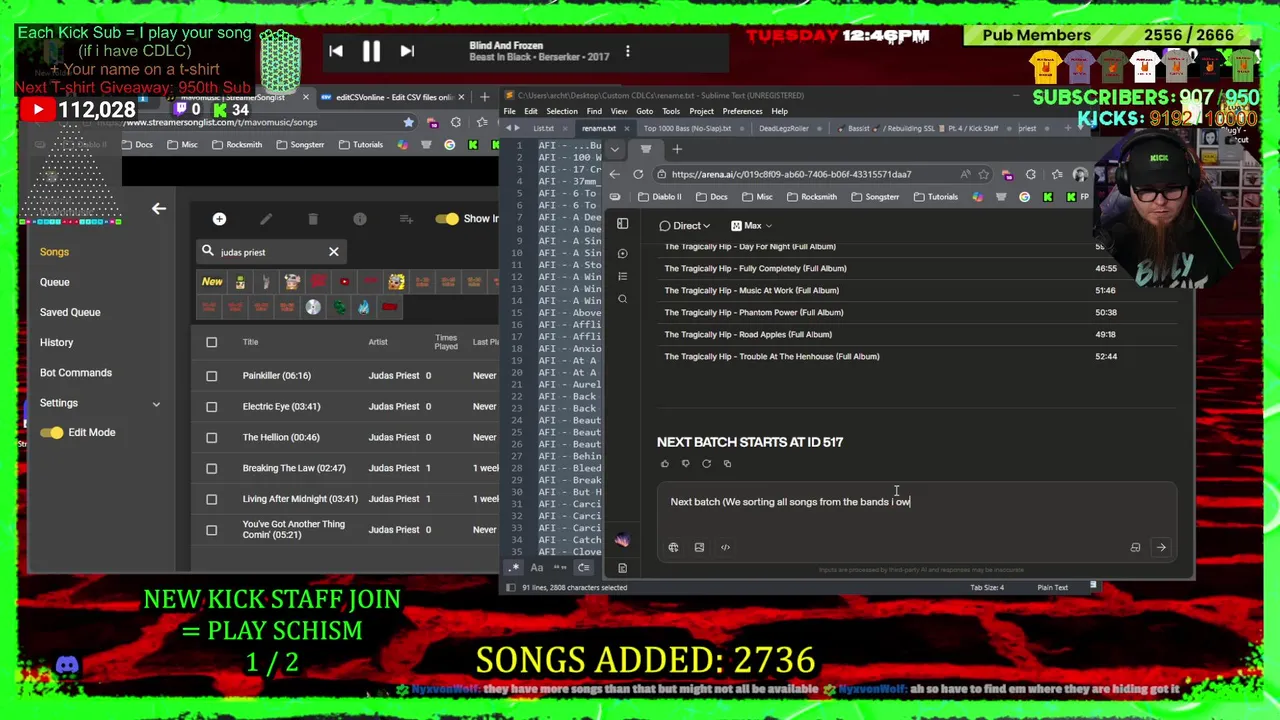Open the Sublime Text Preferences menu

tap(742, 111)
